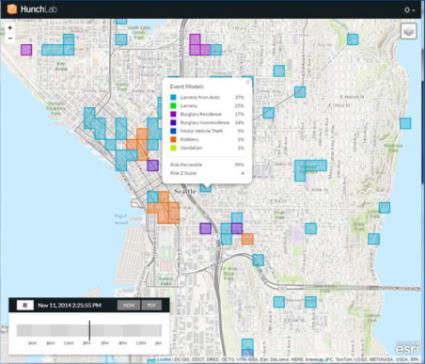Click the Nov 11, 2014 timestamp text
425x364 pixels.
click(70, 305)
